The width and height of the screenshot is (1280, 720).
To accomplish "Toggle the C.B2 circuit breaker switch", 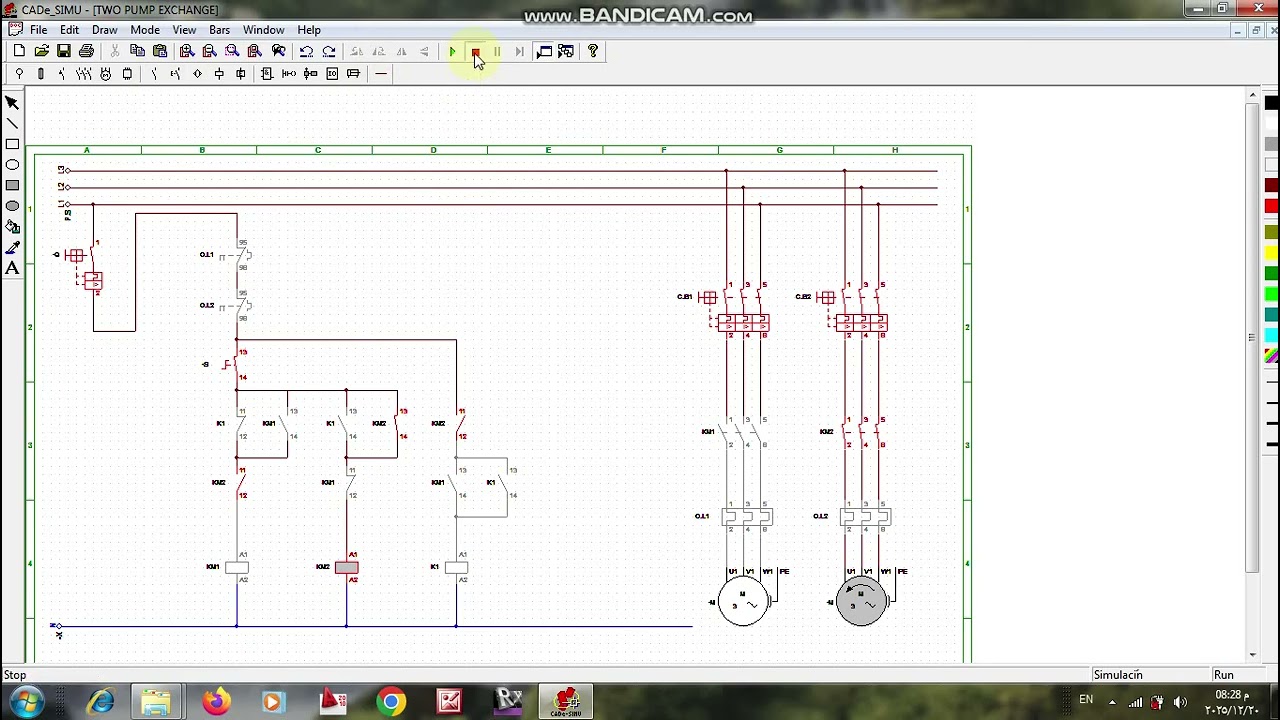I will 826,297.
